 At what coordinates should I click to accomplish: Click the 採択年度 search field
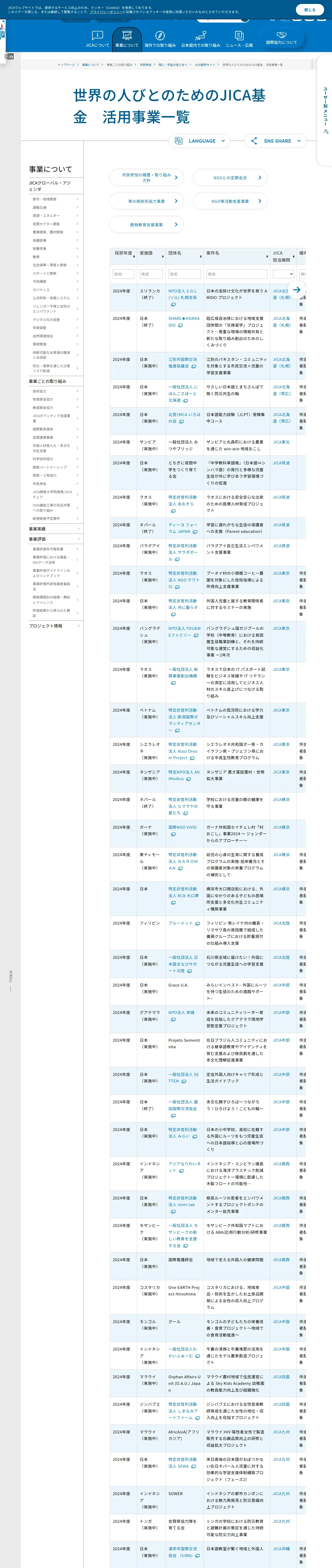point(124,274)
